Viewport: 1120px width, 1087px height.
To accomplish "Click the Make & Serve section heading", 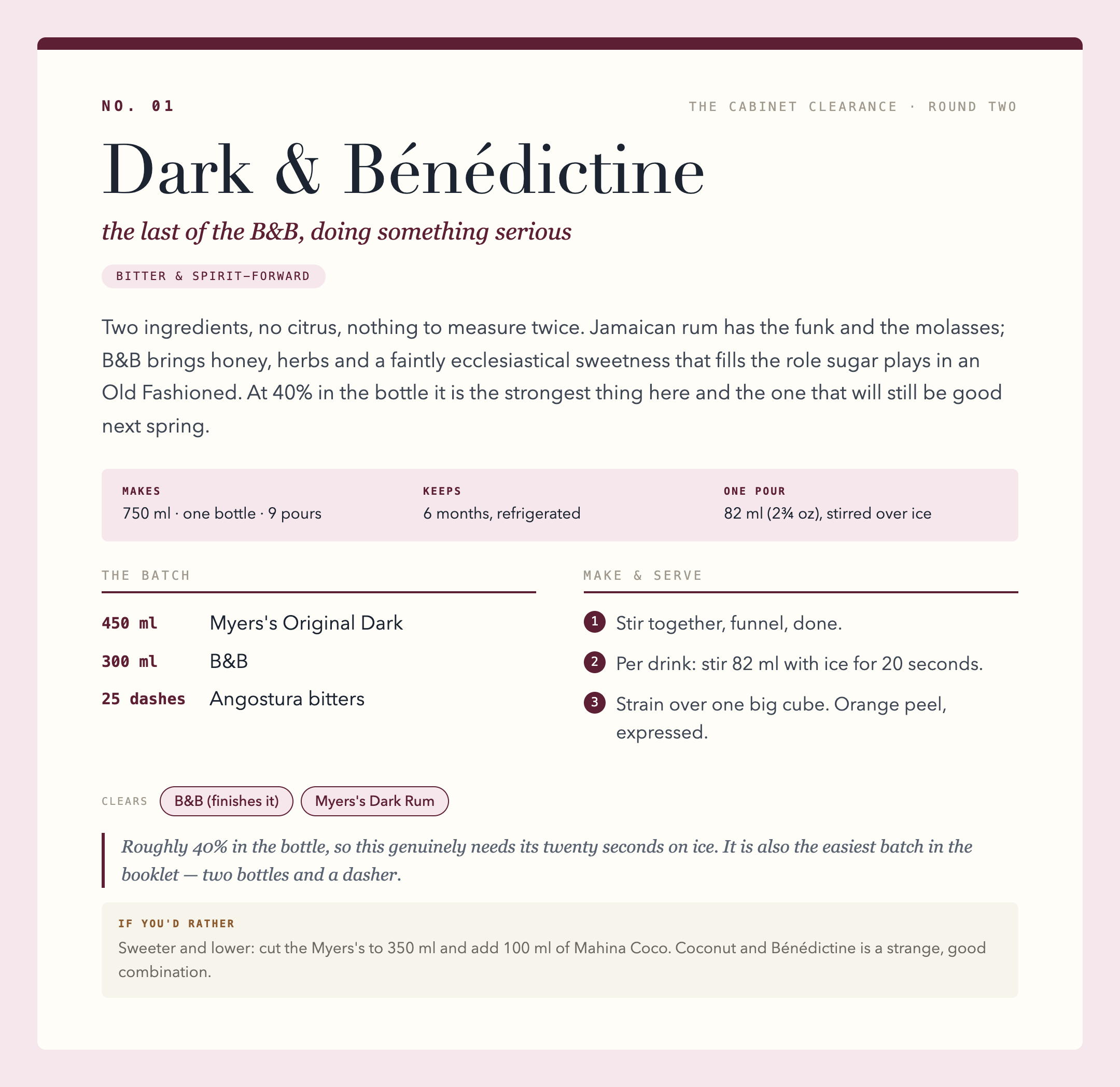I will [643, 576].
